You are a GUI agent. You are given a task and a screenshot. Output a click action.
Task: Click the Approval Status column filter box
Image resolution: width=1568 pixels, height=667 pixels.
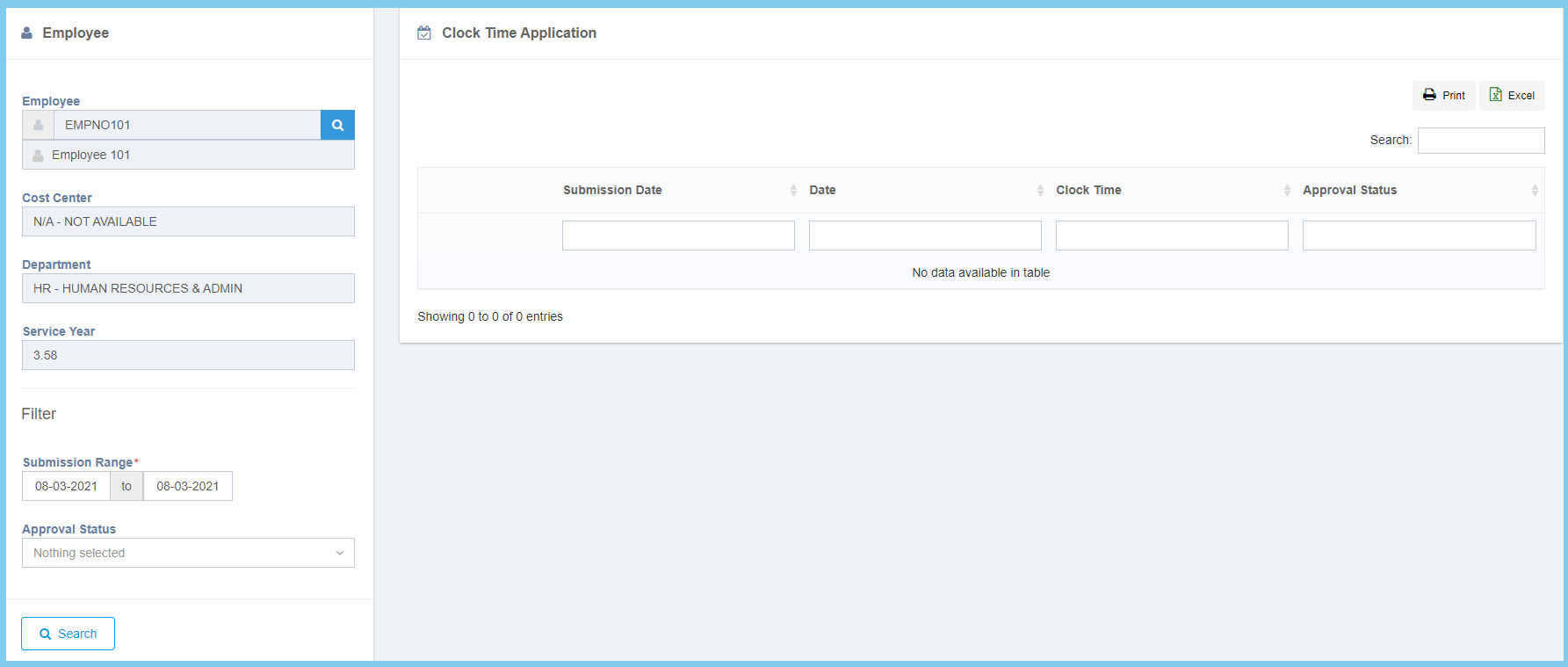1419,236
